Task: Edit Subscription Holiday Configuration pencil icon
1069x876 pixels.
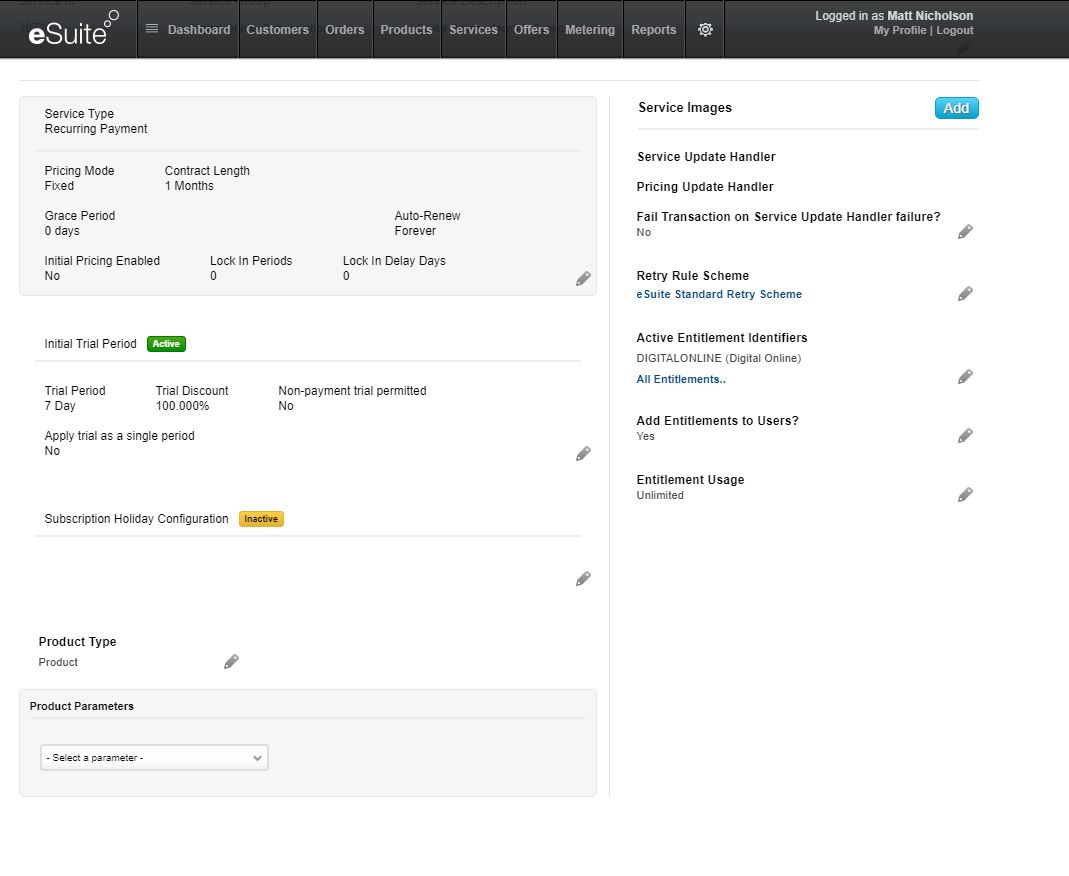Action: point(583,579)
